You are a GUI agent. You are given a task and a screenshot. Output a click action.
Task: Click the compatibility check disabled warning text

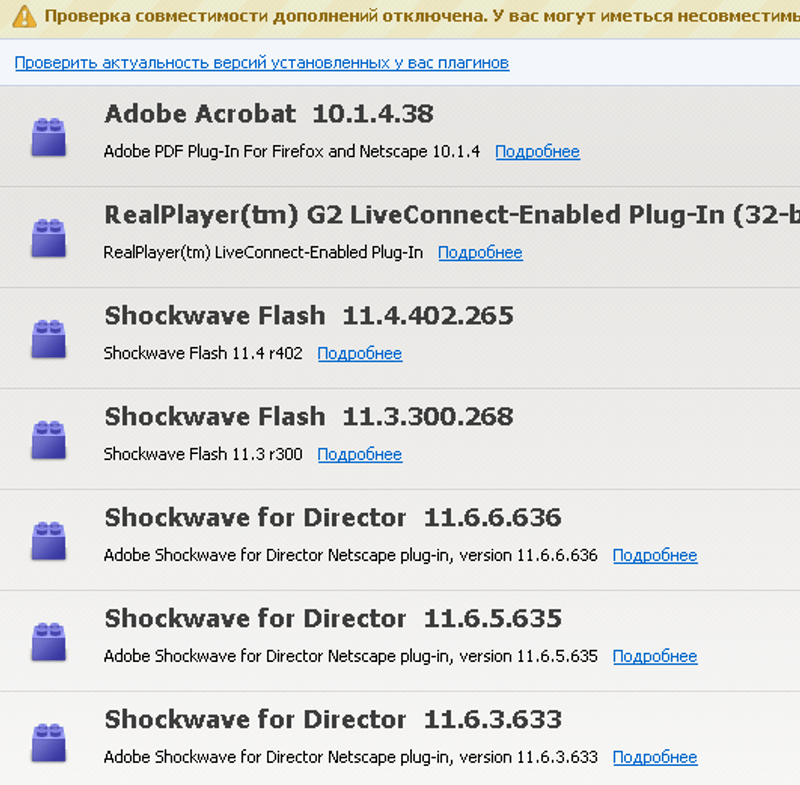click(x=420, y=16)
